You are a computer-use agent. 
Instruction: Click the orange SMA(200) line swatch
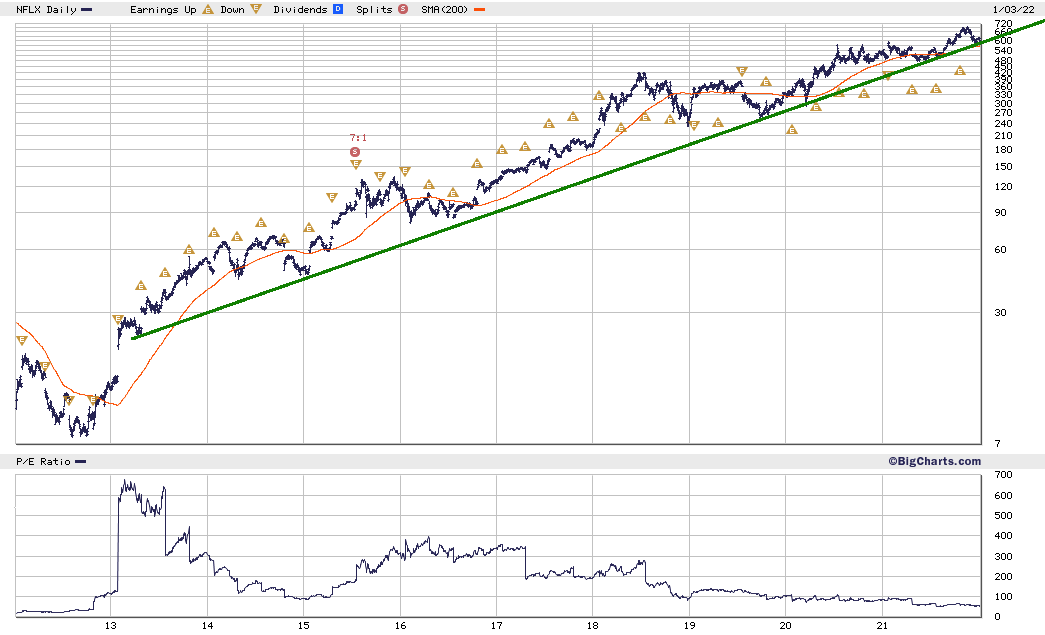click(x=479, y=10)
